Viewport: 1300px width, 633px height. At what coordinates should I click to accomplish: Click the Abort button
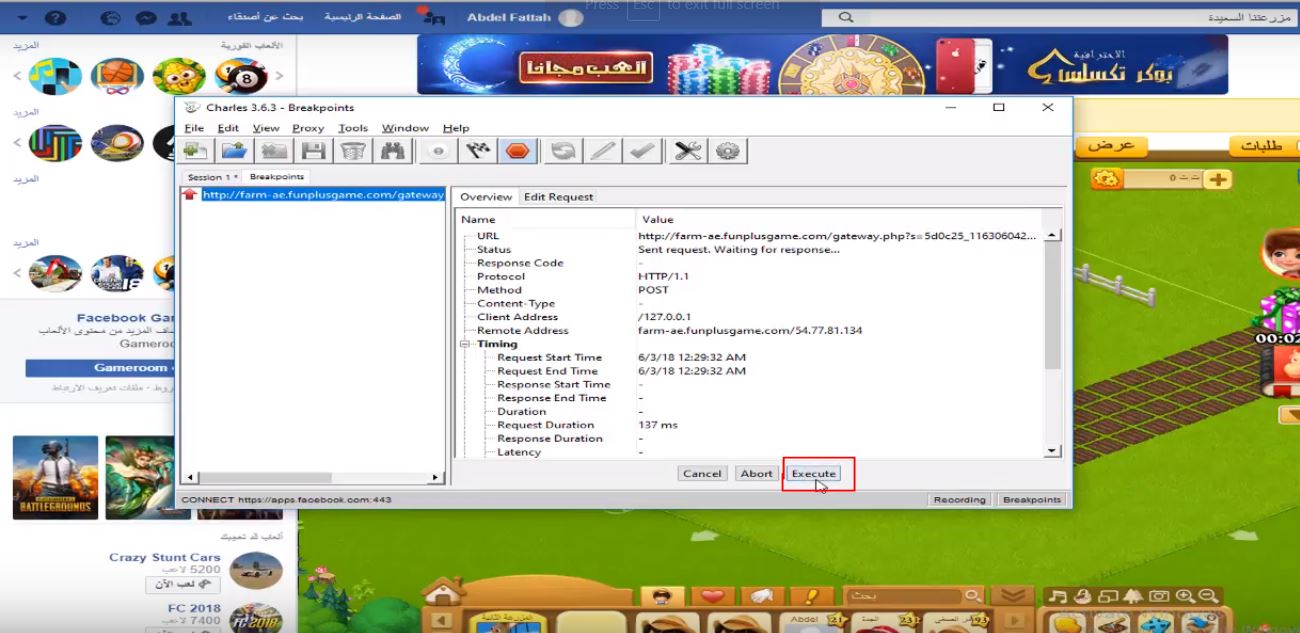coord(756,474)
